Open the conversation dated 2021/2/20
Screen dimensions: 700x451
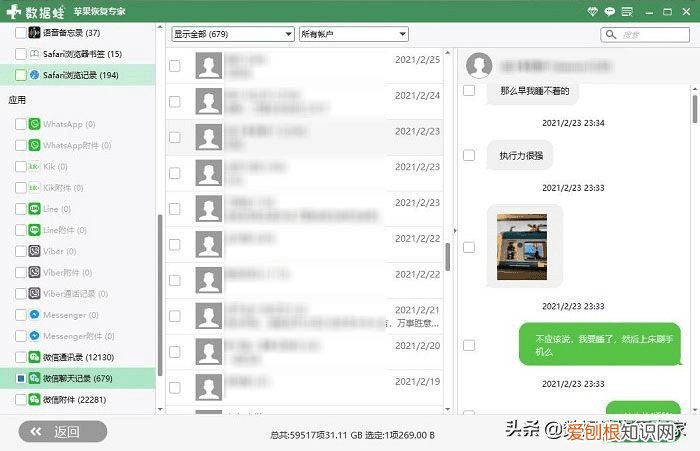(x=304, y=352)
